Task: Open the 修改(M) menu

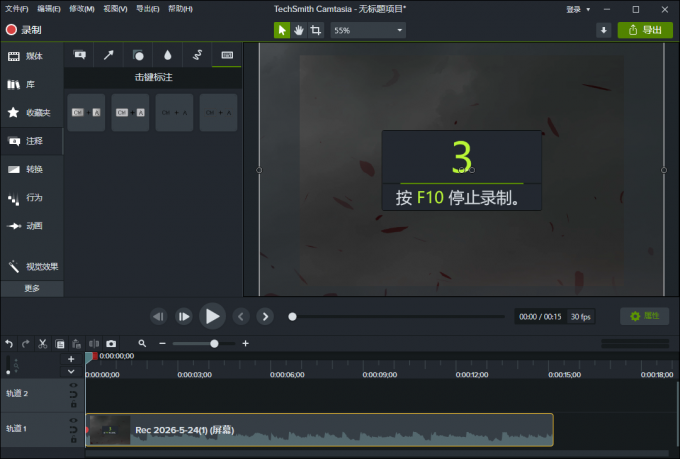Action: pos(82,9)
